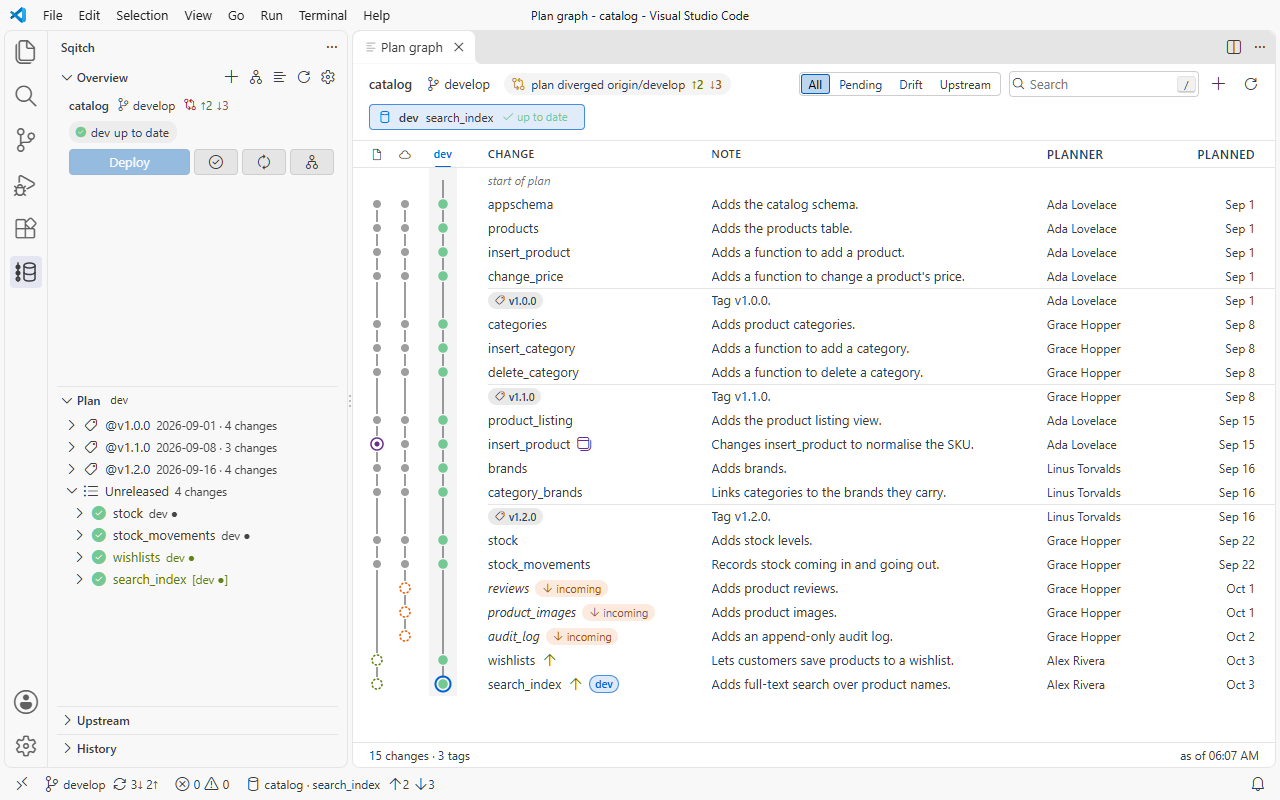
Task: Open the Explorer view in the activity bar
Action: coord(26,52)
